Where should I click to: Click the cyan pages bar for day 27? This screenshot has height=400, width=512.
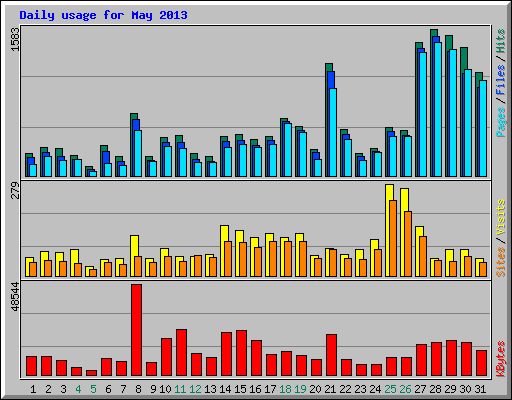pos(423,114)
